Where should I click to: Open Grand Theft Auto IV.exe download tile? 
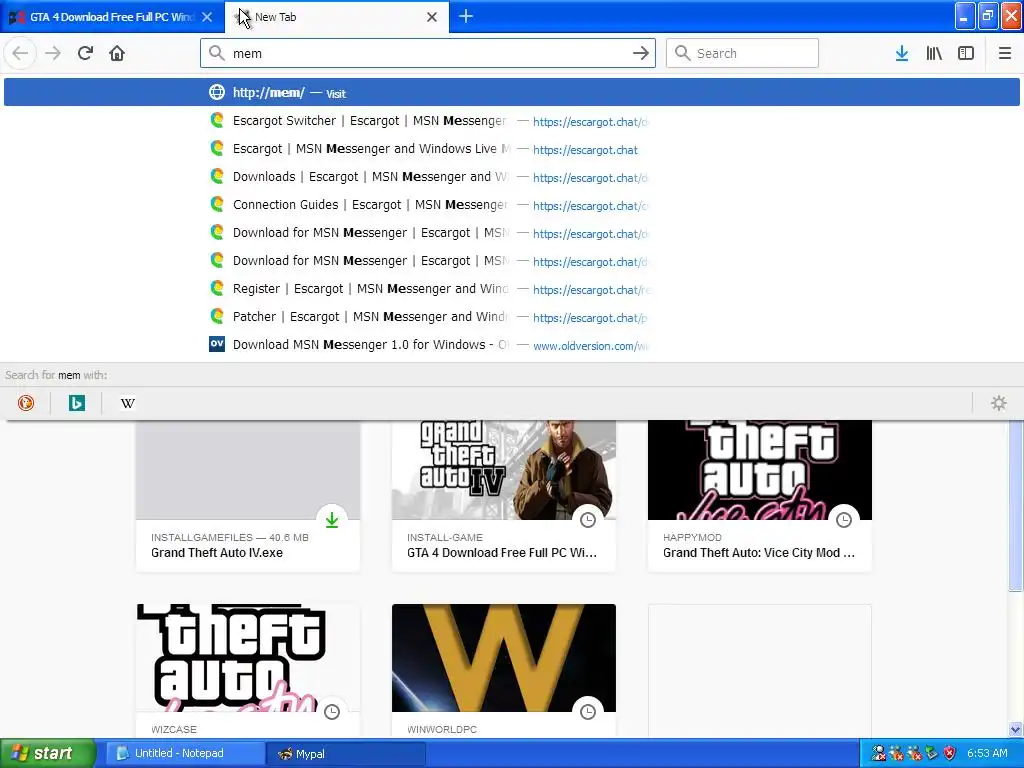[x=248, y=496]
